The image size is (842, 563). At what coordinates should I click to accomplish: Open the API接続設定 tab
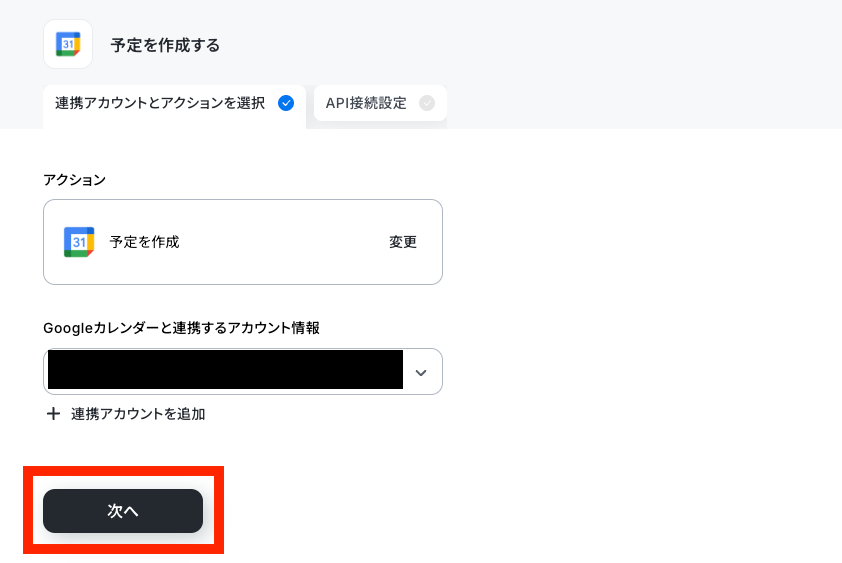(x=380, y=103)
